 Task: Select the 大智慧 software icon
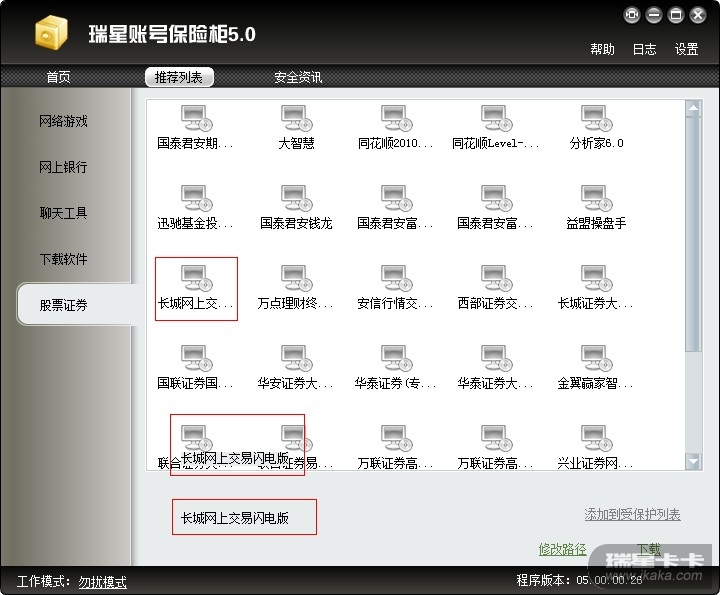point(296,118)
